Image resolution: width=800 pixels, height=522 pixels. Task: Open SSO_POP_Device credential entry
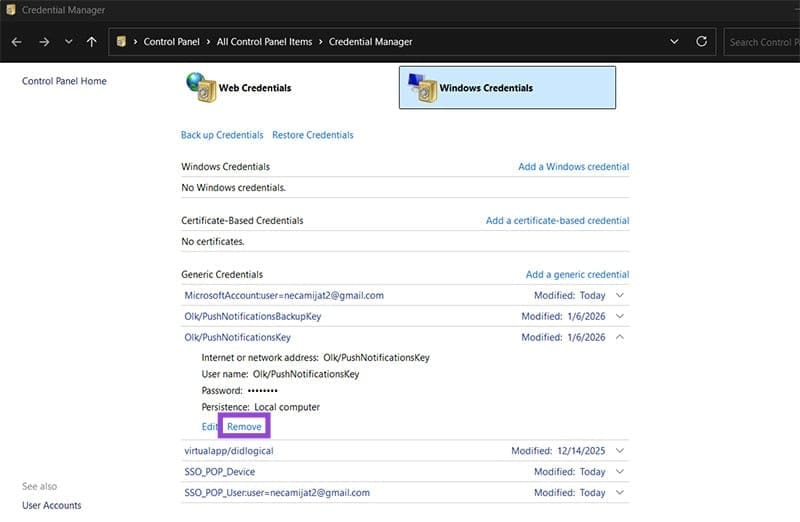219,472
